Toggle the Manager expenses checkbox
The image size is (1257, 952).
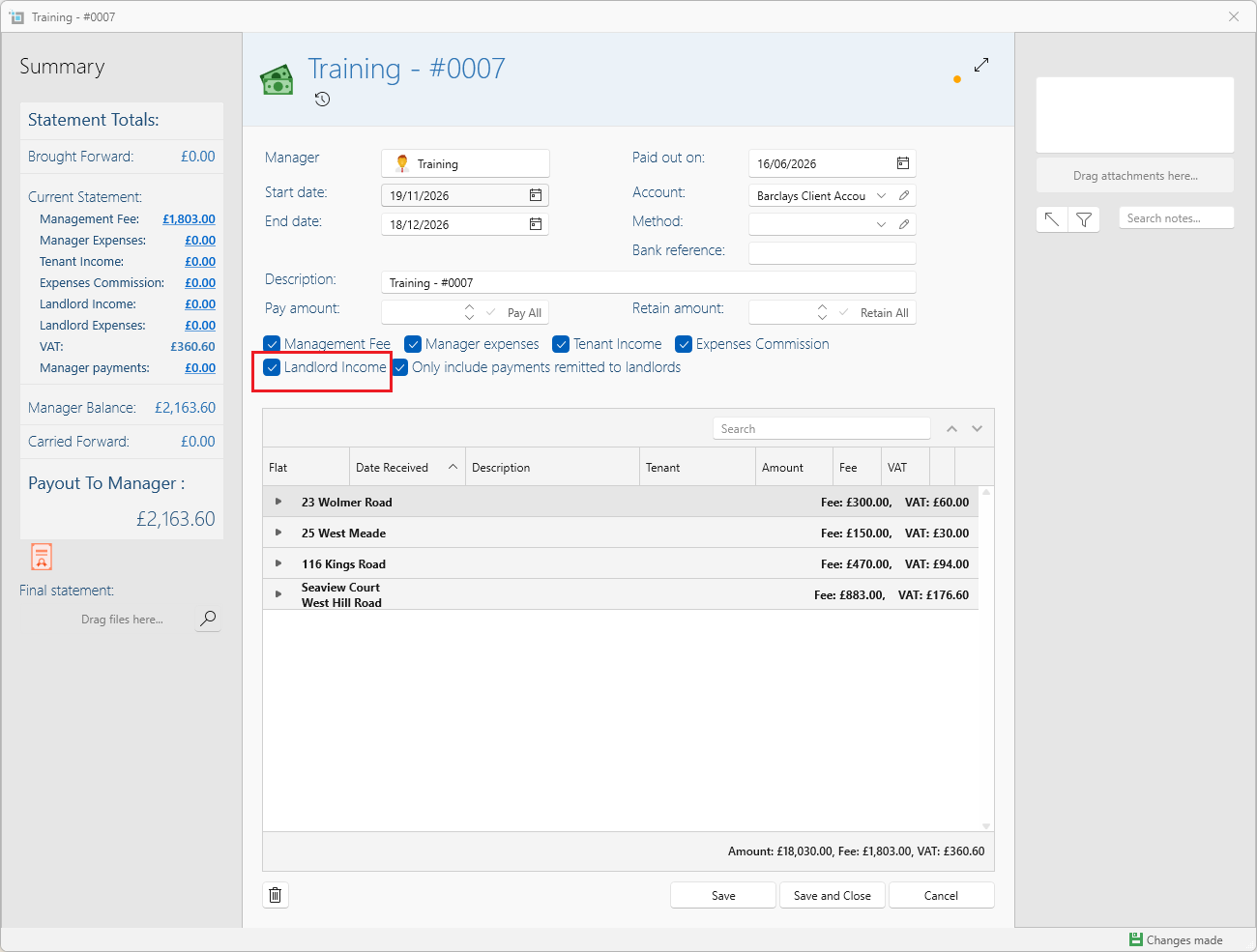tap(413, 344)
